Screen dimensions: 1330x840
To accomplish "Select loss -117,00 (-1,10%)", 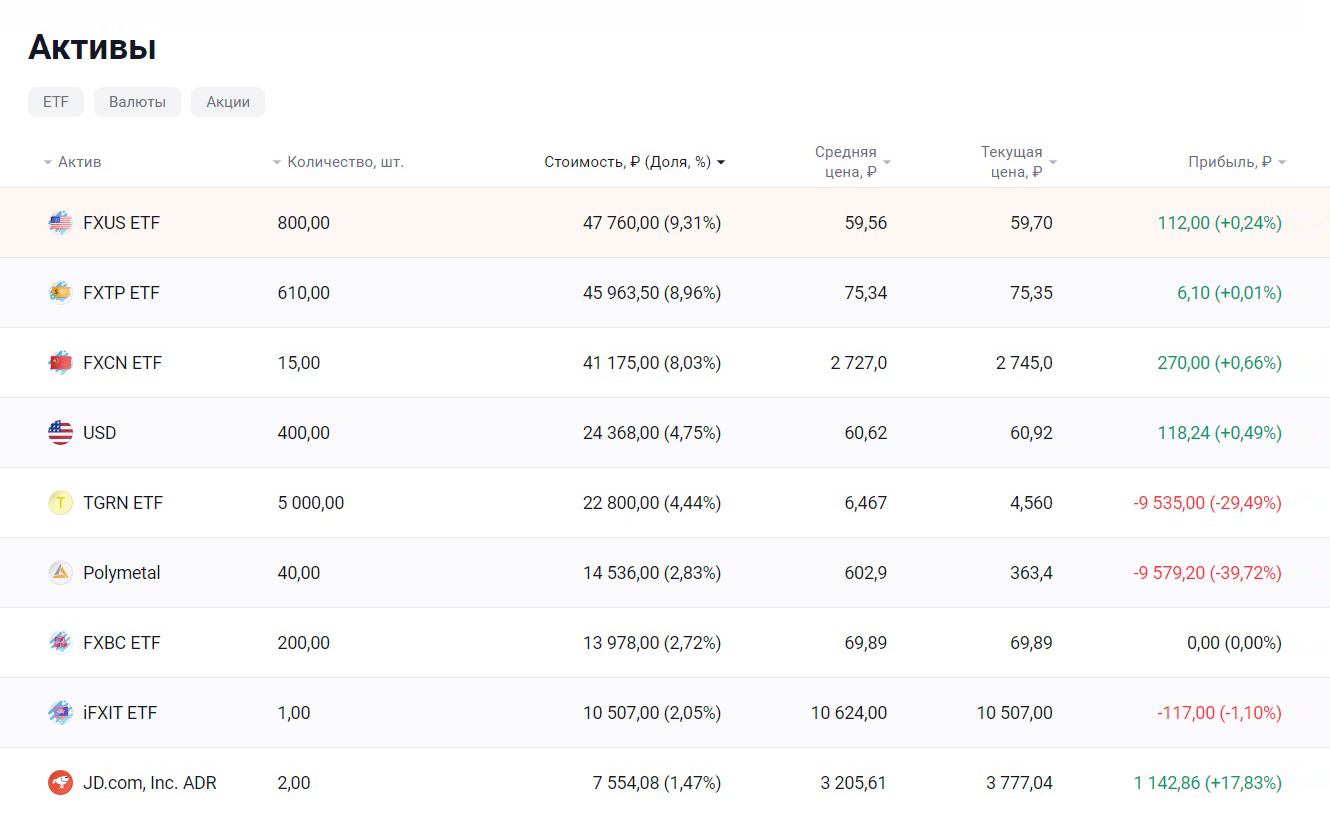I will point(1220,713).
